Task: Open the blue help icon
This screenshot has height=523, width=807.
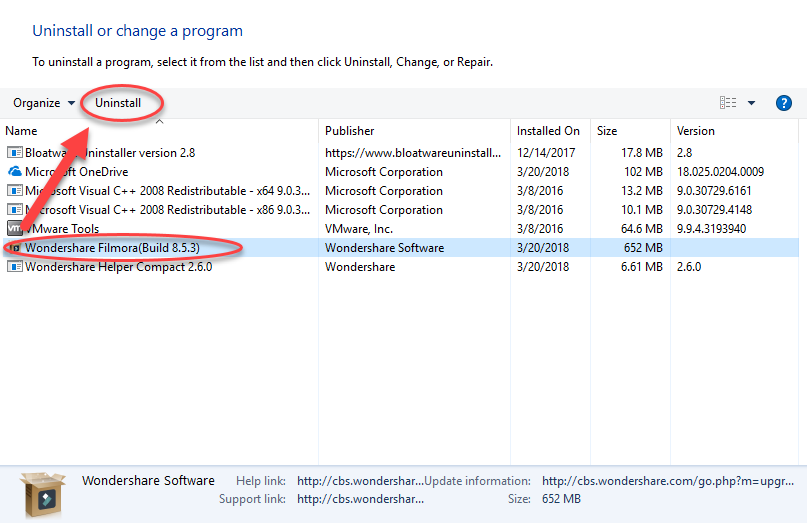Action: point(783,103)
